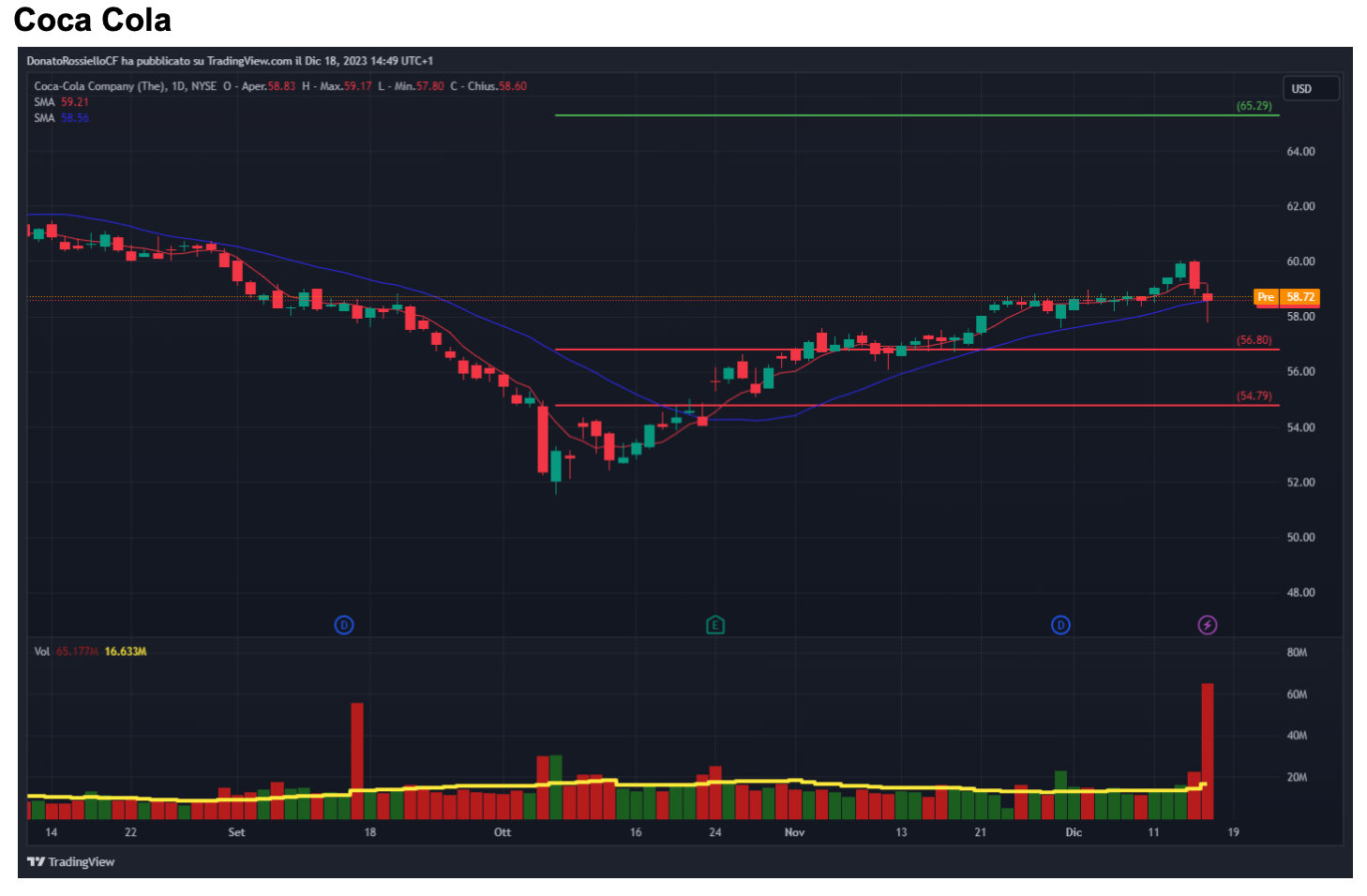Click the 50.00 price axis label
This screenshot has height=896, width=1367.
(x=1300, y=538)
